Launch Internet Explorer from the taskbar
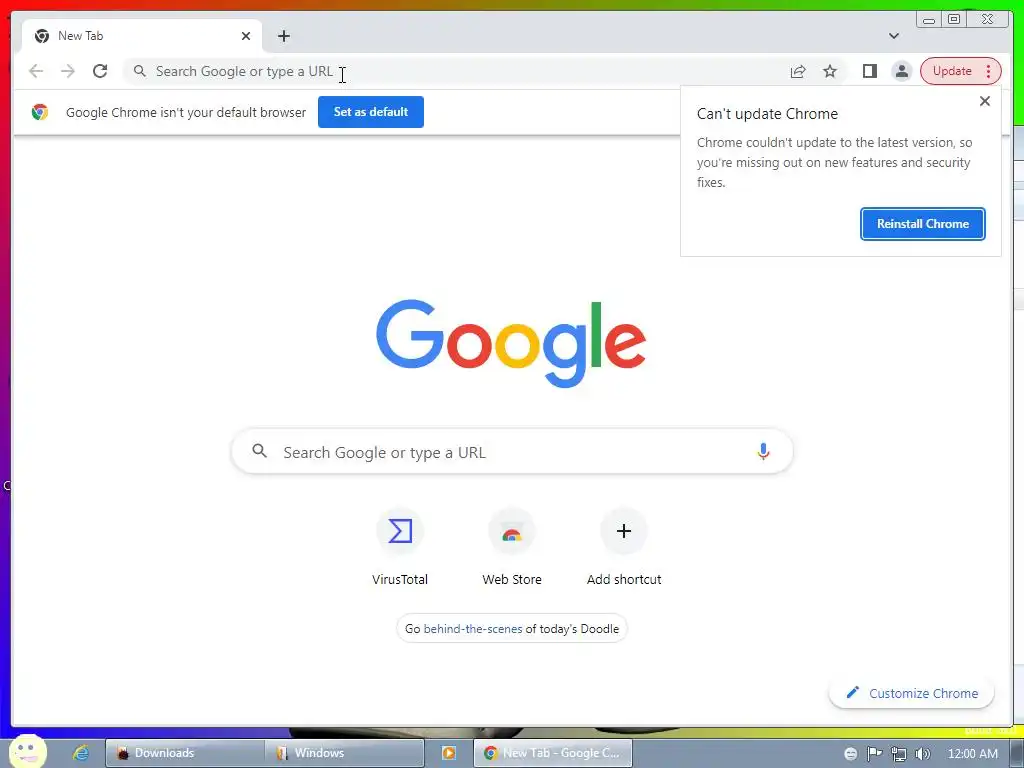Image resolution: width=1024 pixels, height=768 pixels. tap(81, 752)
